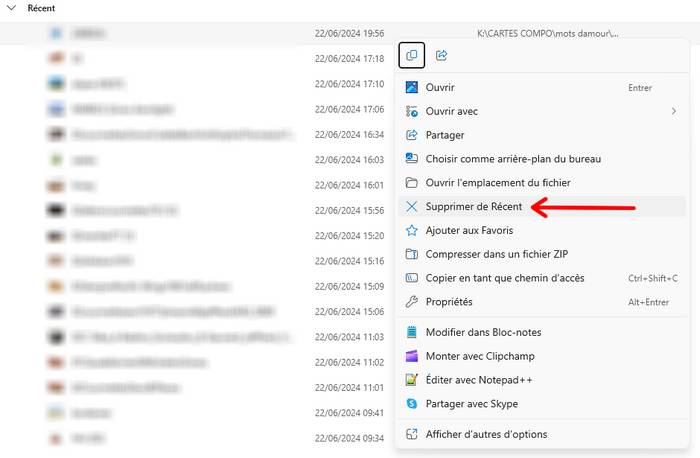Click the blue Skype icon
Viewport: 700px width, 458px height.
click(412, 404)
